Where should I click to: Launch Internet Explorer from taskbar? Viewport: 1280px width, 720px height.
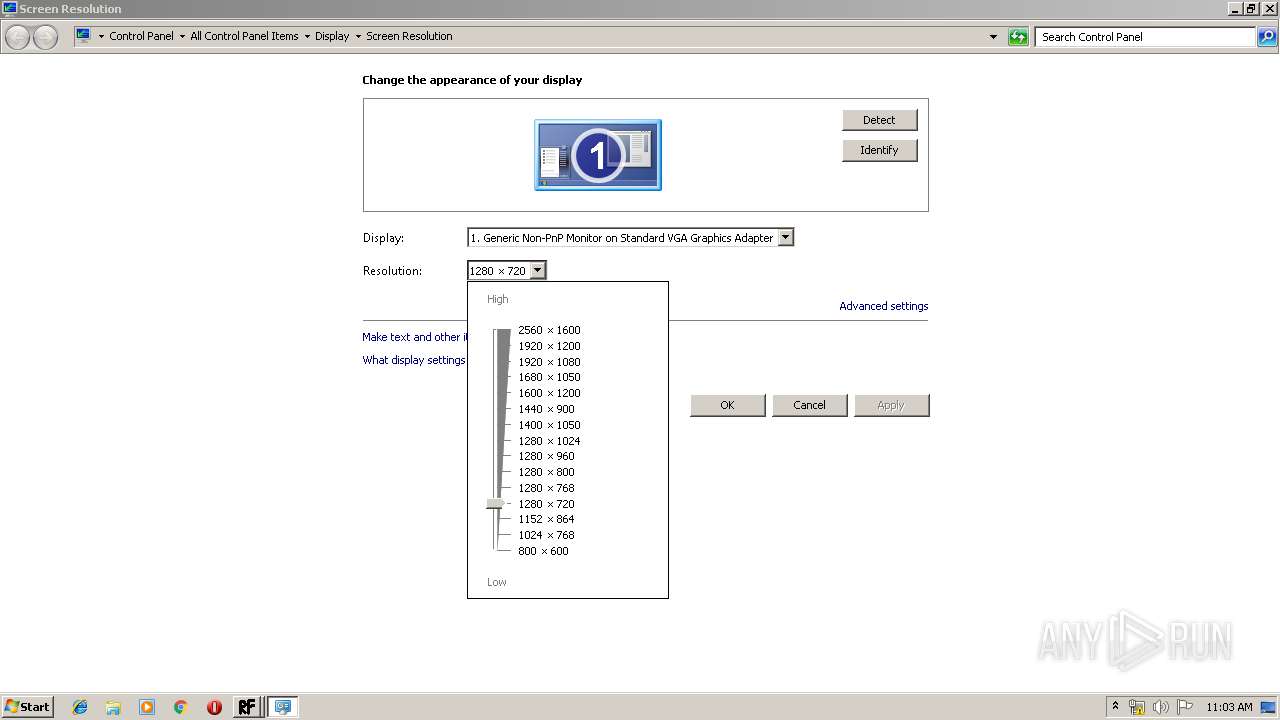(80, 707)
